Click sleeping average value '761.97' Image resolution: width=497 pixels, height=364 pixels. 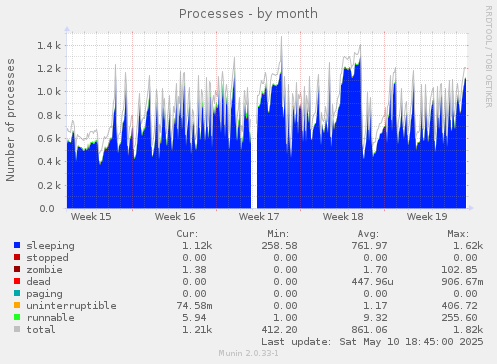[x=369, y=246]
